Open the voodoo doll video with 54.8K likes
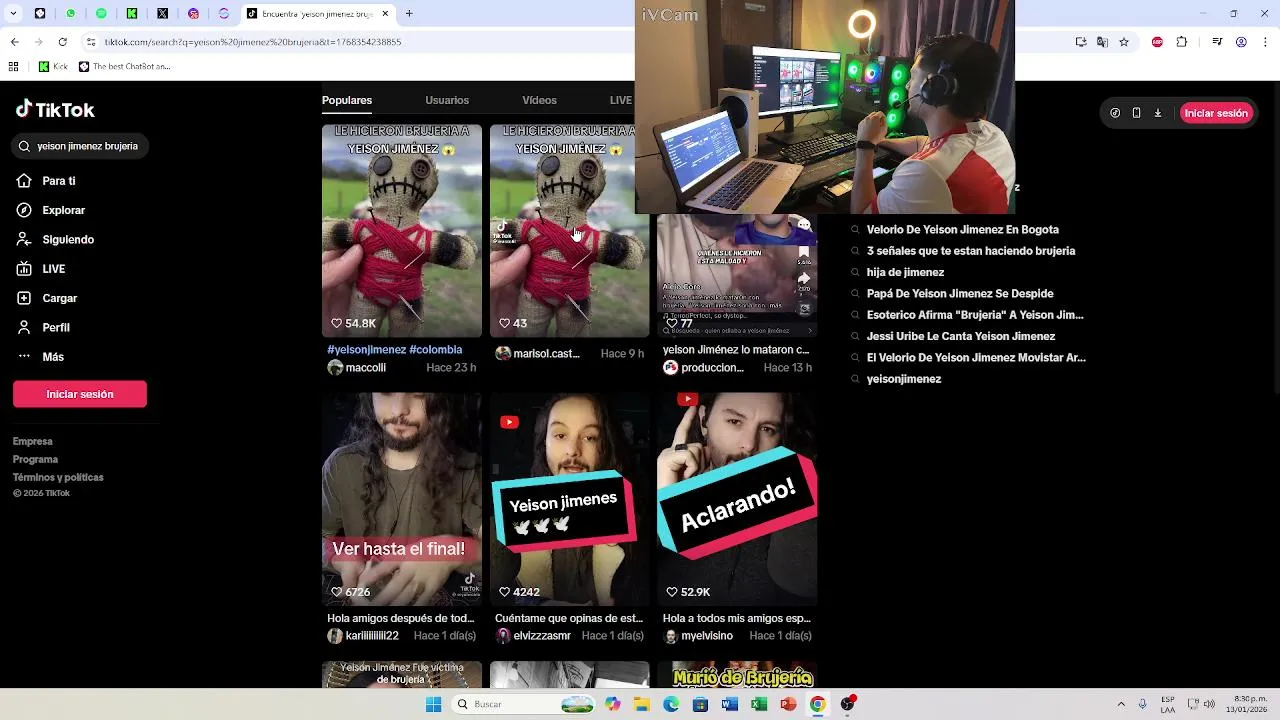 402,230
